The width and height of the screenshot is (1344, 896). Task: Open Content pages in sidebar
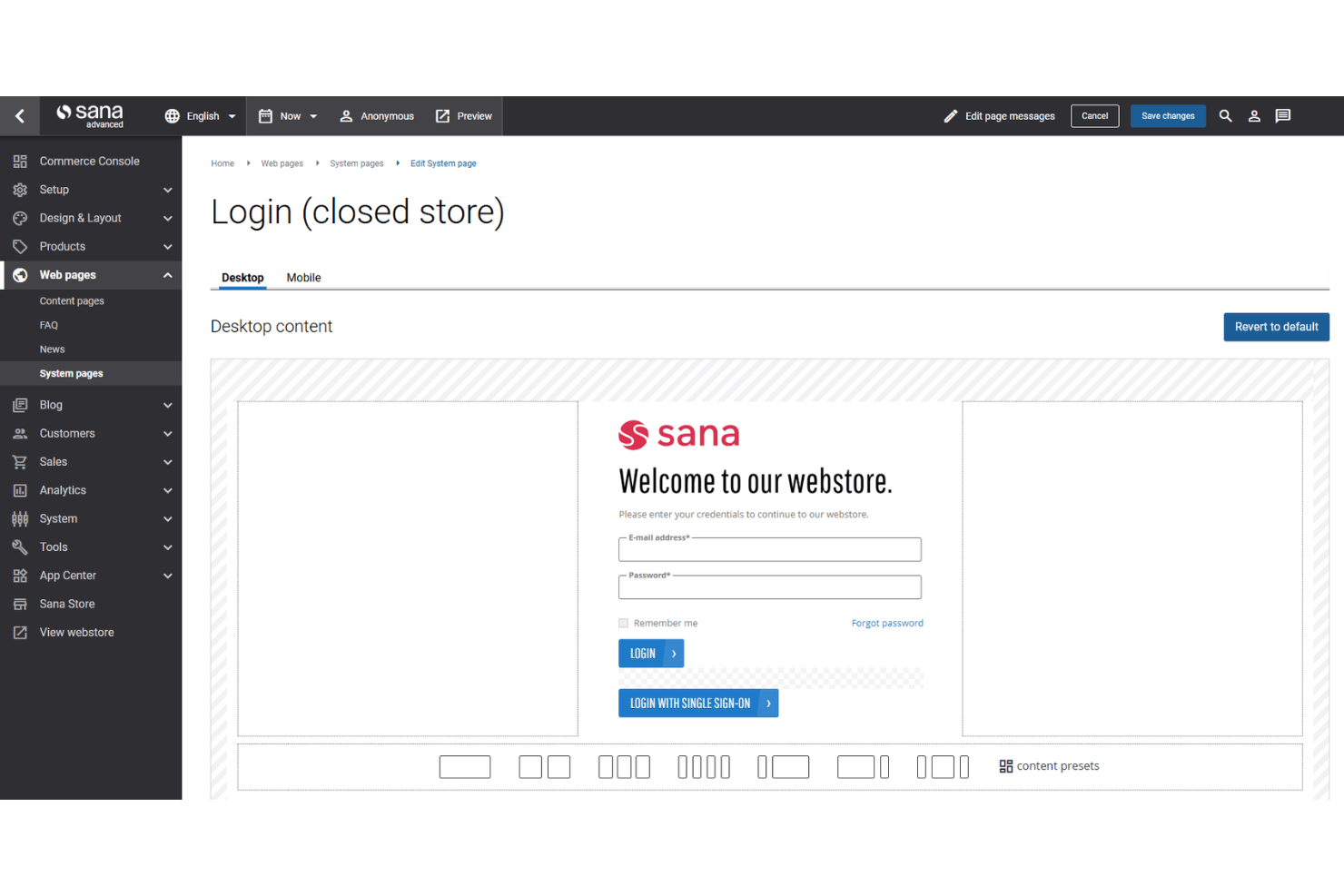pyautogui.click(x=72, y=301)
